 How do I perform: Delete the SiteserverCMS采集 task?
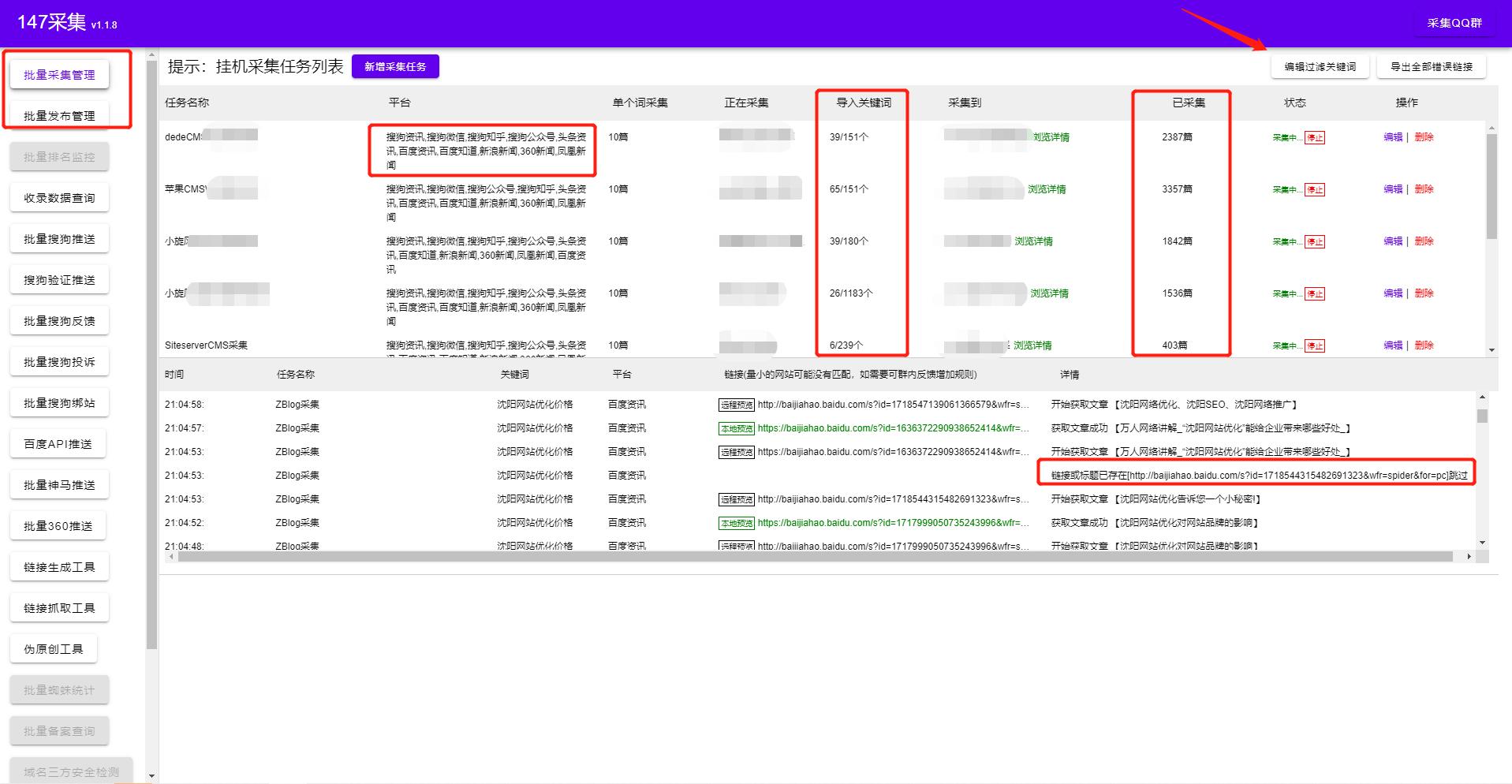tap(1424, 345)
